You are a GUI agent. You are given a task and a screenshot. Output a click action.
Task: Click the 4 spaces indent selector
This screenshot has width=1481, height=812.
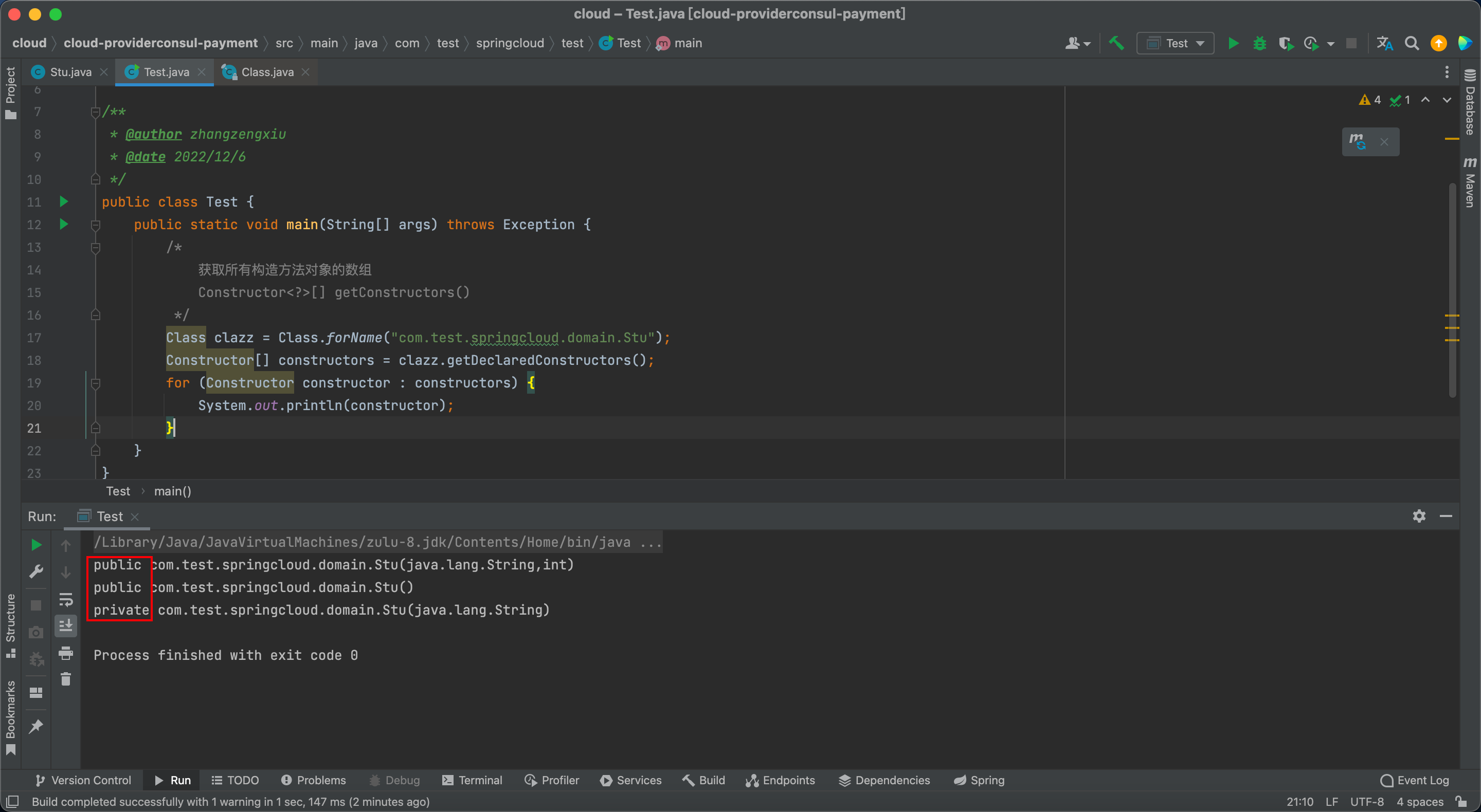click(1419, 802)
